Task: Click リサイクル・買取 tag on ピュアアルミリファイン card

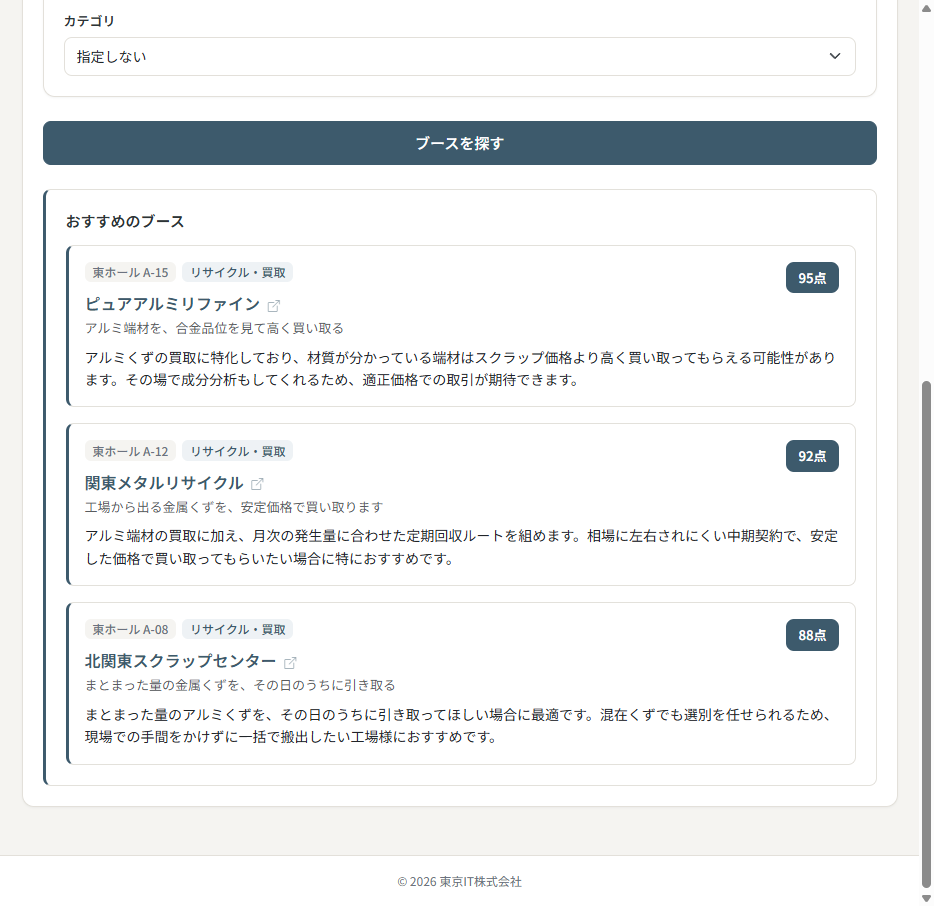Action: [x=238, y=272]
